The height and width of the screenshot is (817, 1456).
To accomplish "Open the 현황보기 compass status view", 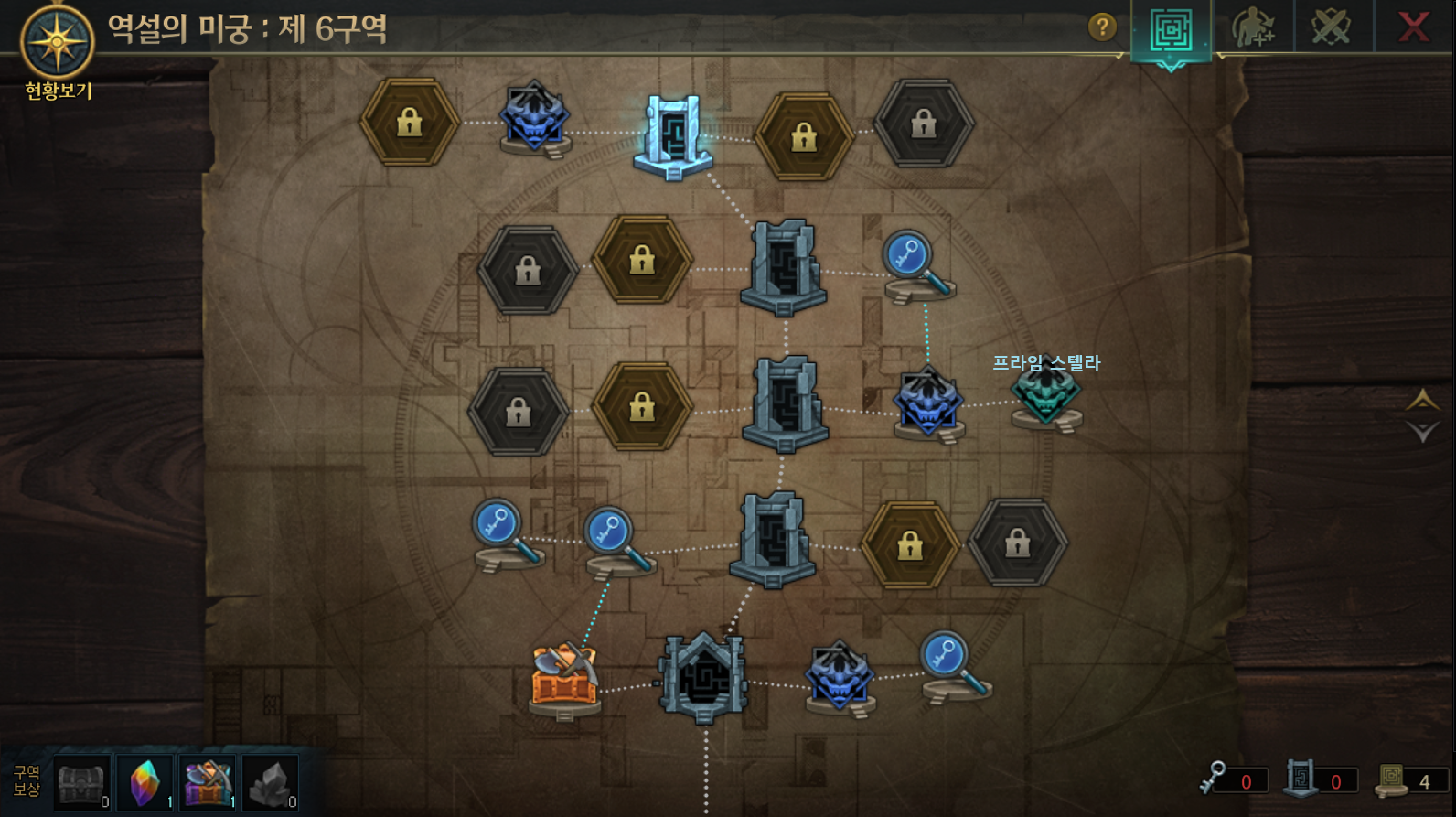I will click(58, 50).
